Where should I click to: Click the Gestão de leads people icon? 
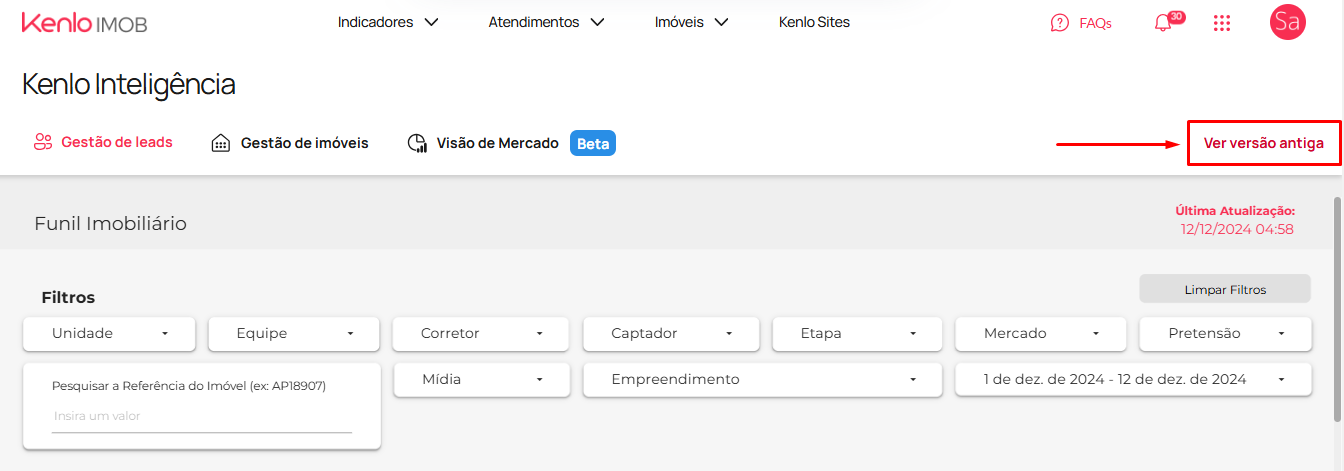coord(42,142)
